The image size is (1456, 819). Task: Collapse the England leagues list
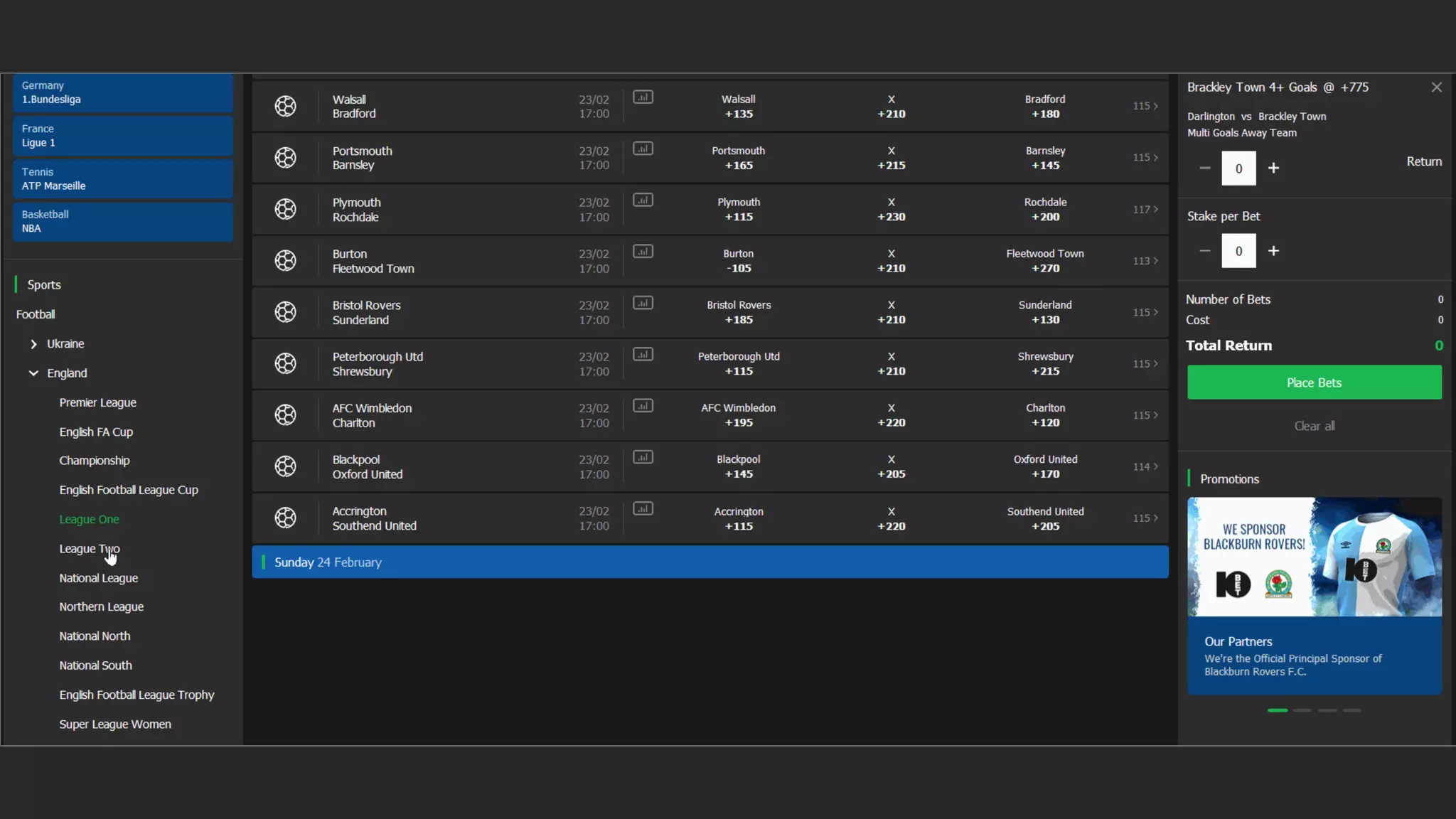pos(33,373)
